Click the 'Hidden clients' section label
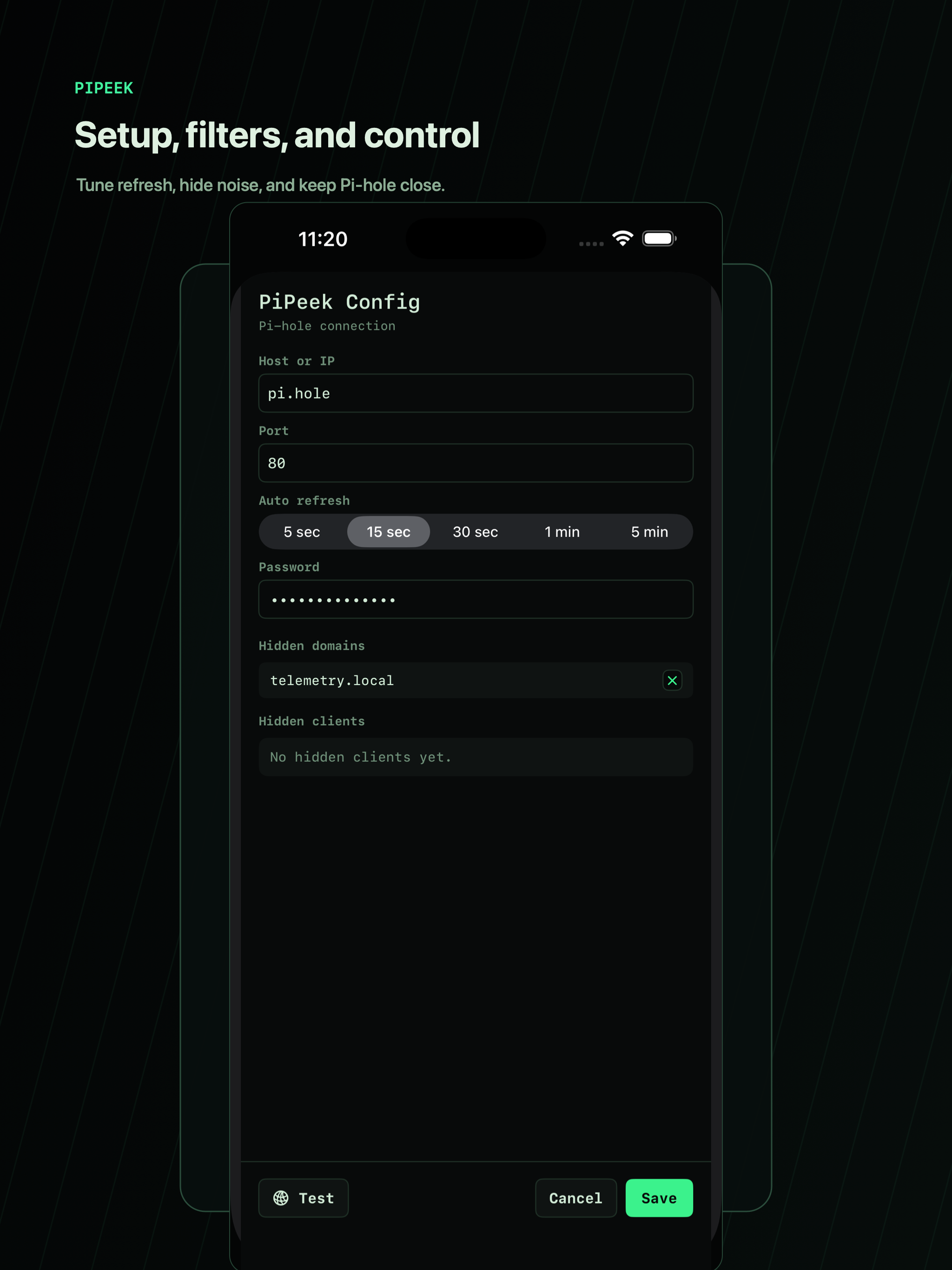The width and height of the screenshot is (952, 1270). [x=312, y=721]
